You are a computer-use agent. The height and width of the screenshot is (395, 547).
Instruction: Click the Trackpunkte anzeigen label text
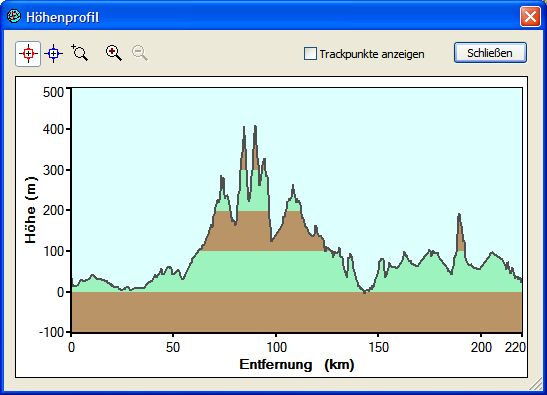click(x=372, y=54)
